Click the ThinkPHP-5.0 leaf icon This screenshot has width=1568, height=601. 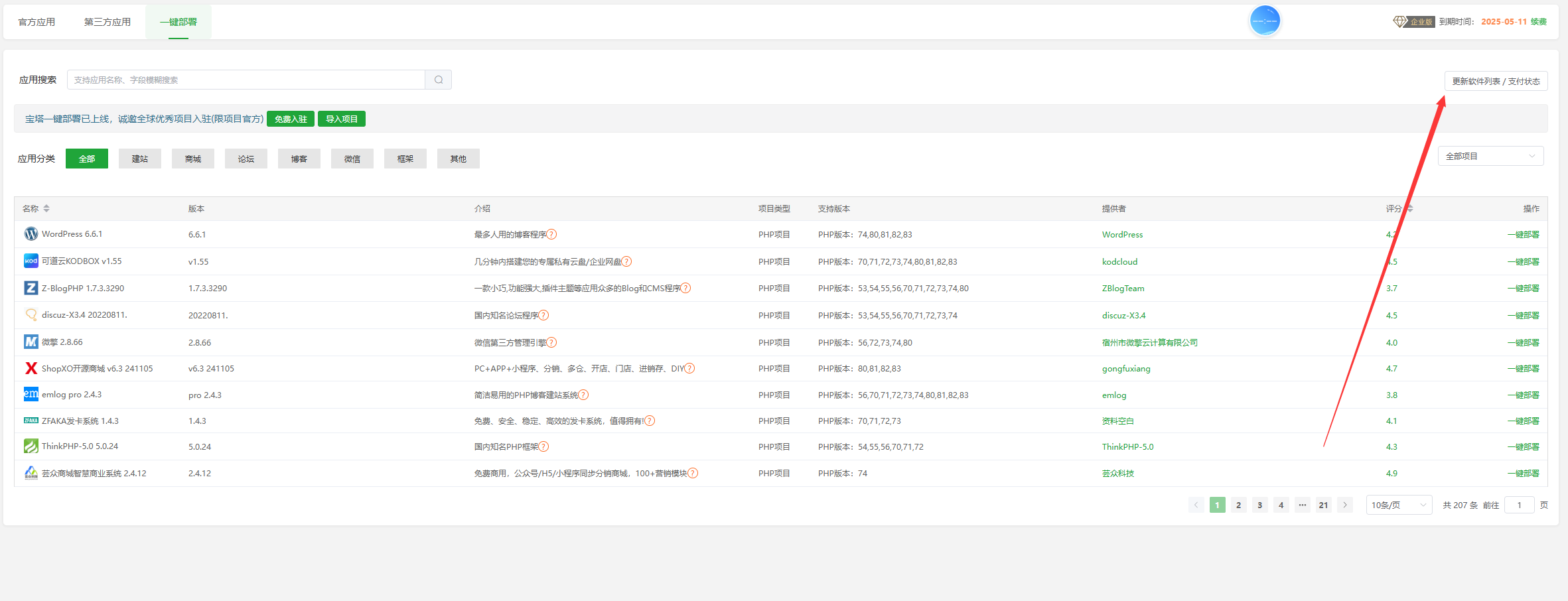31,446
